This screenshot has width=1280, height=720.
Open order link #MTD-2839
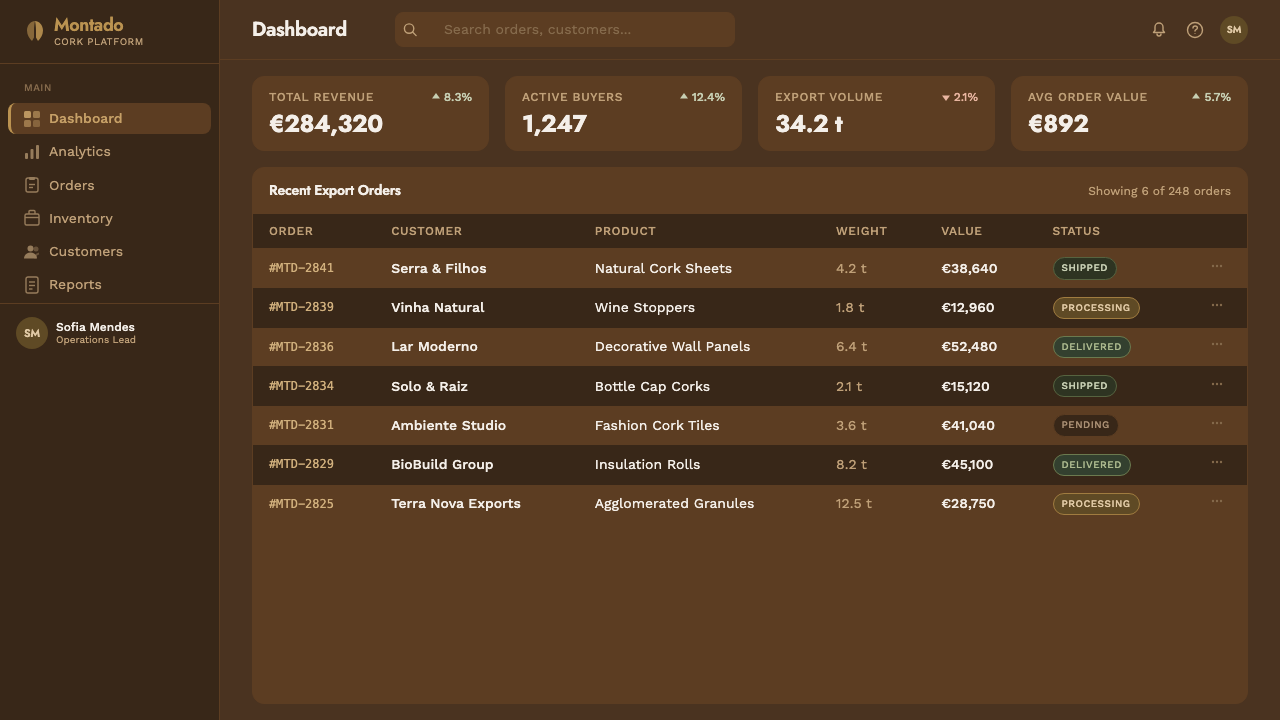click(301, 307)
